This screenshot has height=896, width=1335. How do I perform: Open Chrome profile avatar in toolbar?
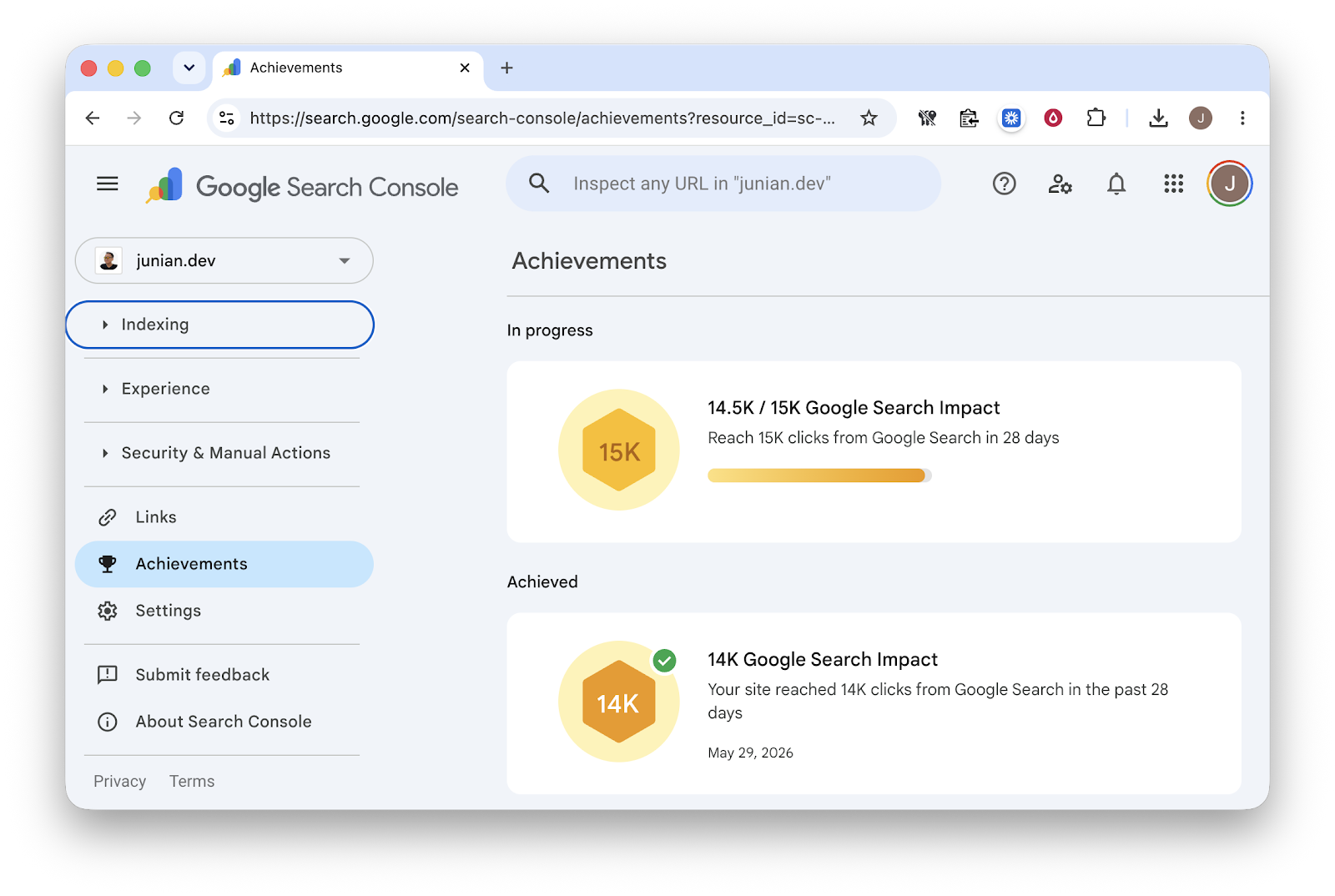point(1201,118)
